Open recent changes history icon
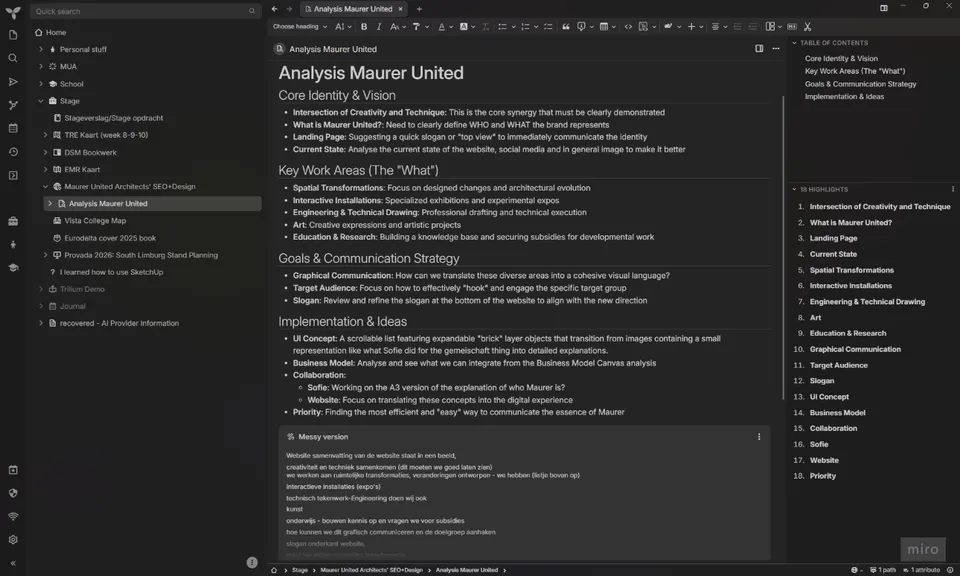 (13, 152)
